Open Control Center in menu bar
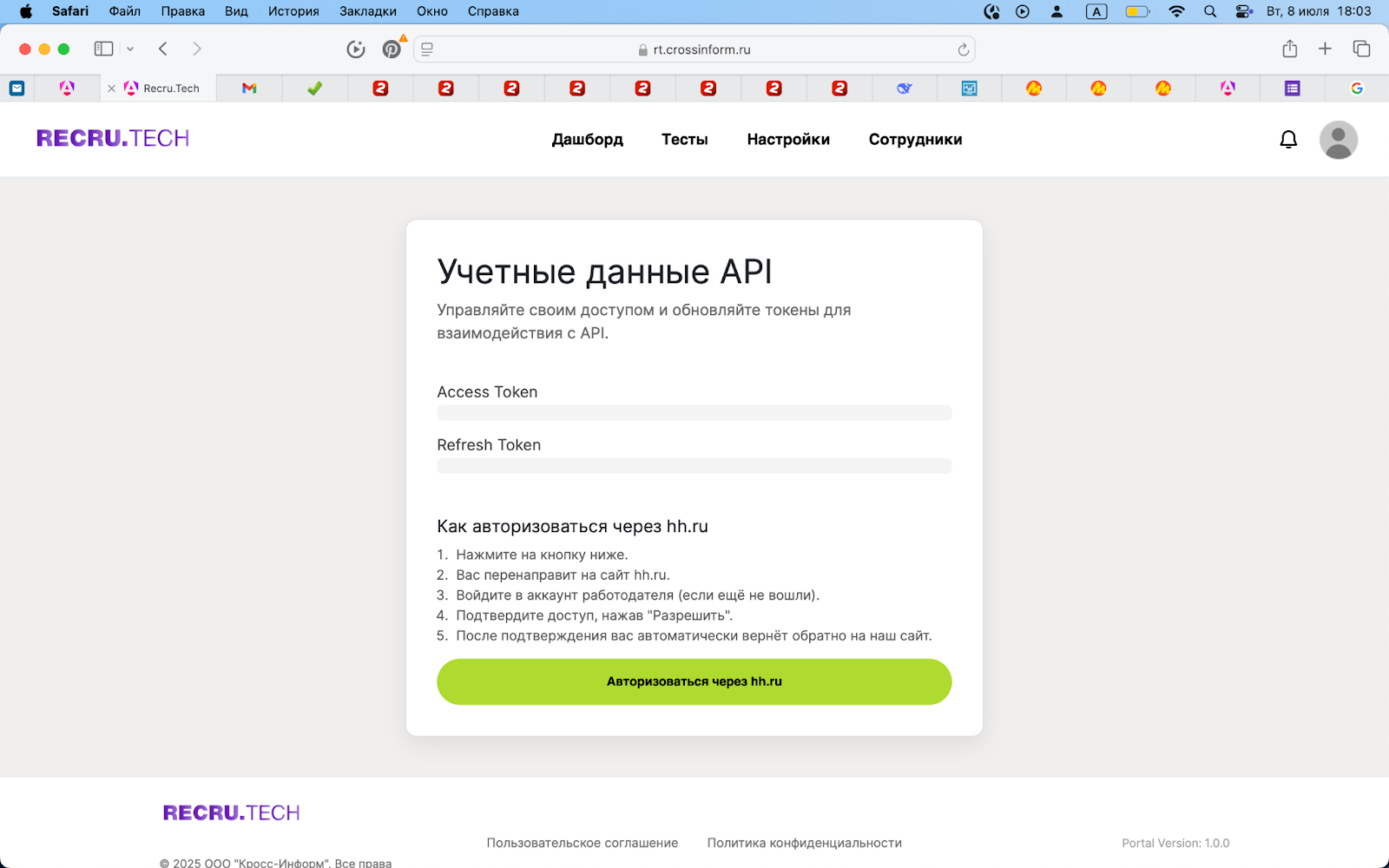Screen dimensions: 1389x868 (x=1244, y=11)
